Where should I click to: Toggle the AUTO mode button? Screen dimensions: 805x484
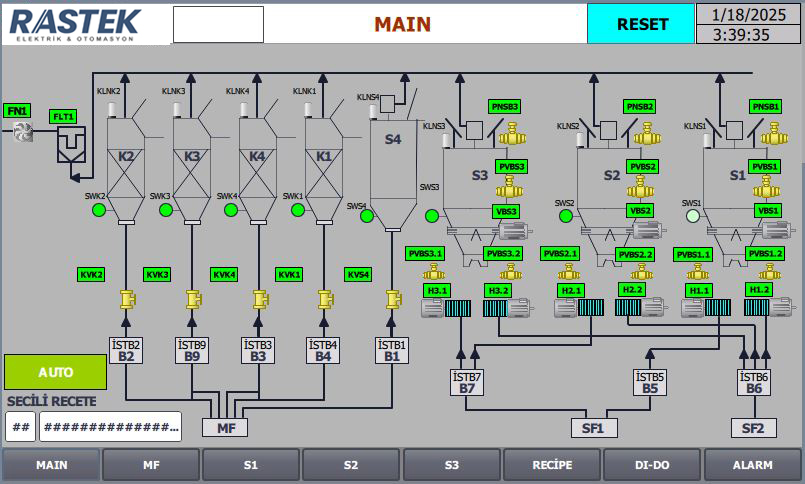click(55, 372)
